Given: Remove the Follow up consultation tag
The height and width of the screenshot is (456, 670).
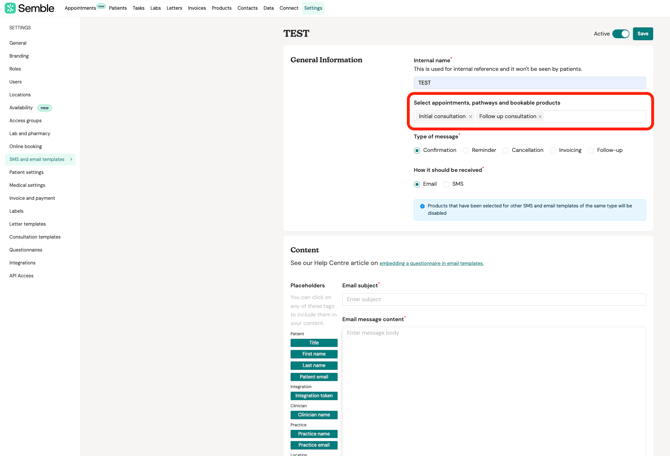Looking at the screenshot, I should point(540,116).
